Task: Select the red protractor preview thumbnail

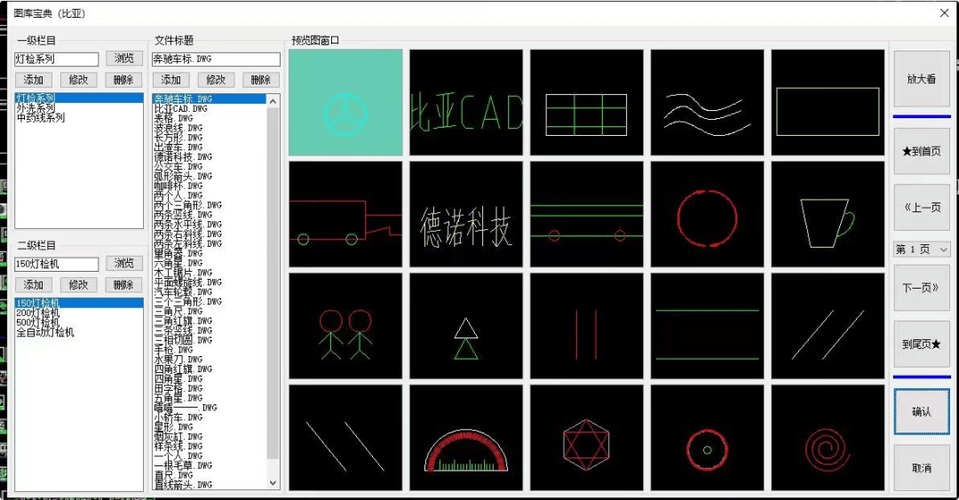Action: pos(466,438)
